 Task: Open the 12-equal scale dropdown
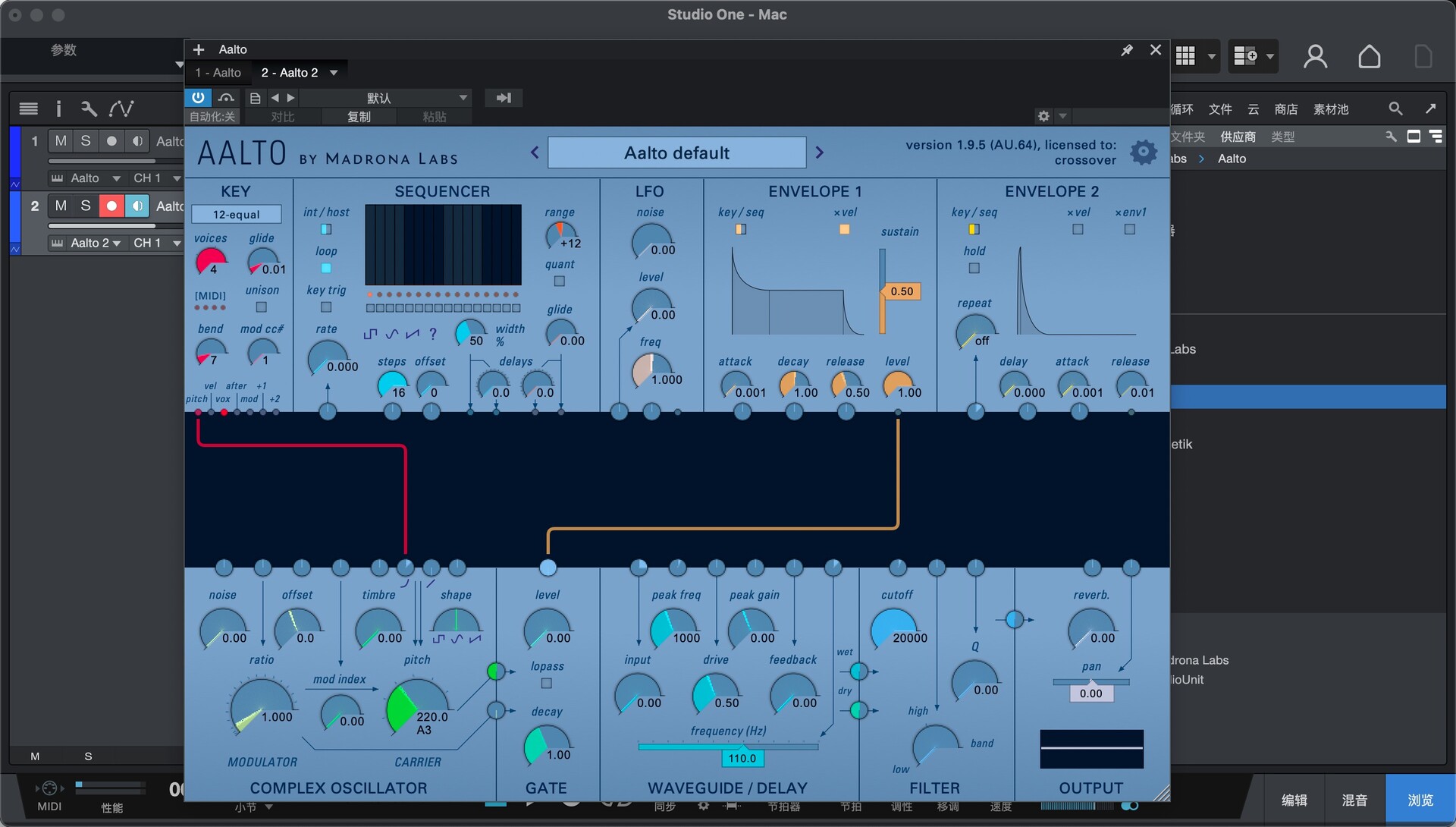click(236, 215)
